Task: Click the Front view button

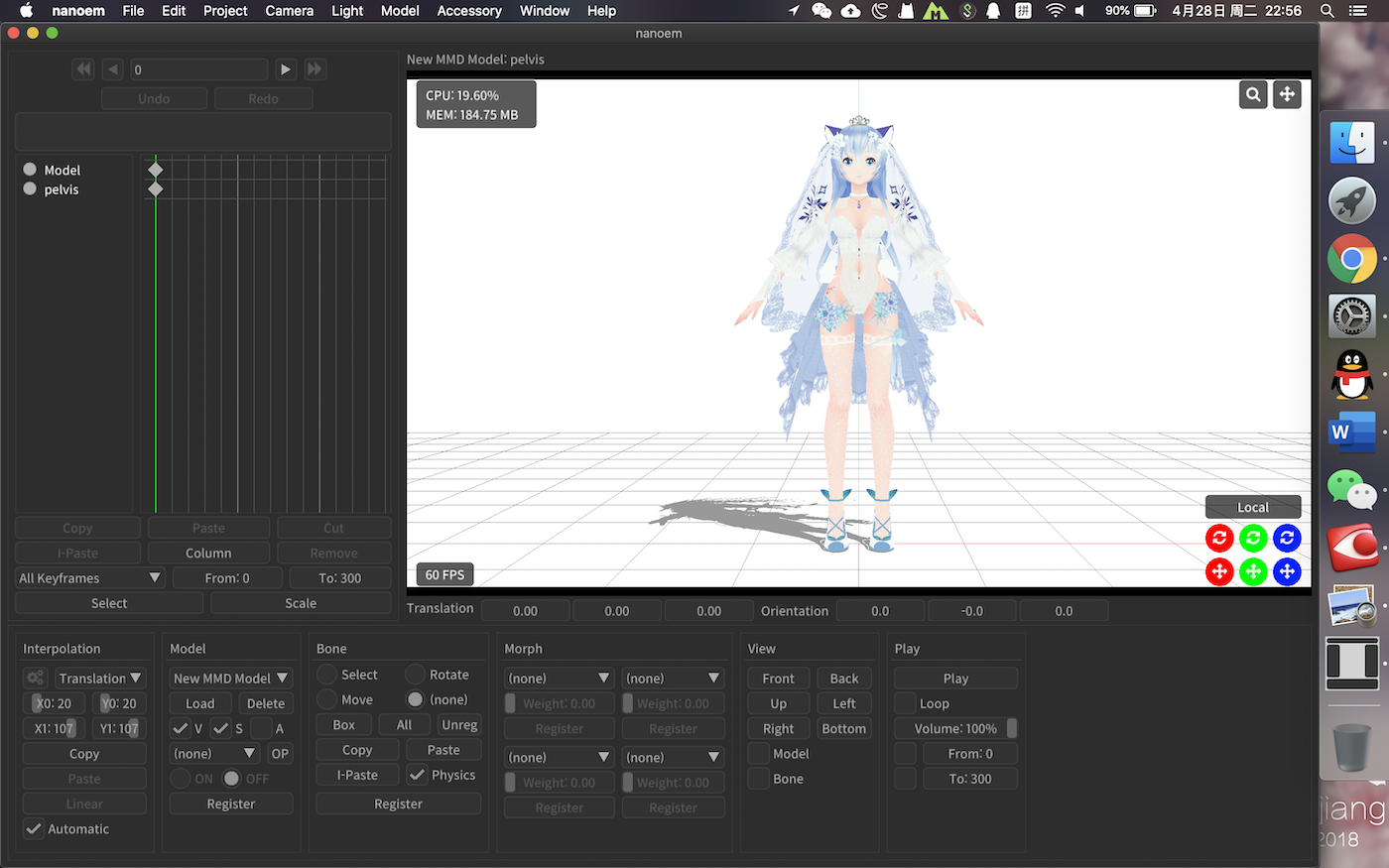Action: [778, 678]
